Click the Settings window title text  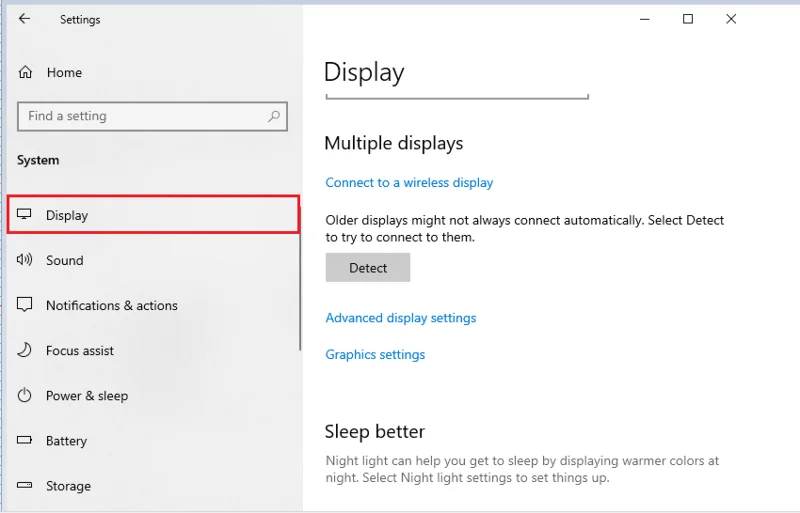click(80, 20)
